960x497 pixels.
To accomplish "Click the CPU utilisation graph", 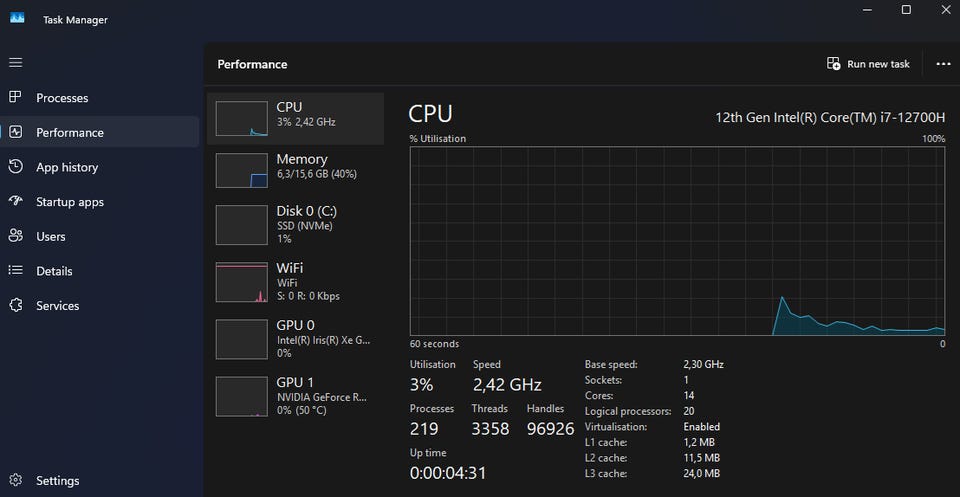I will (677, 241).
